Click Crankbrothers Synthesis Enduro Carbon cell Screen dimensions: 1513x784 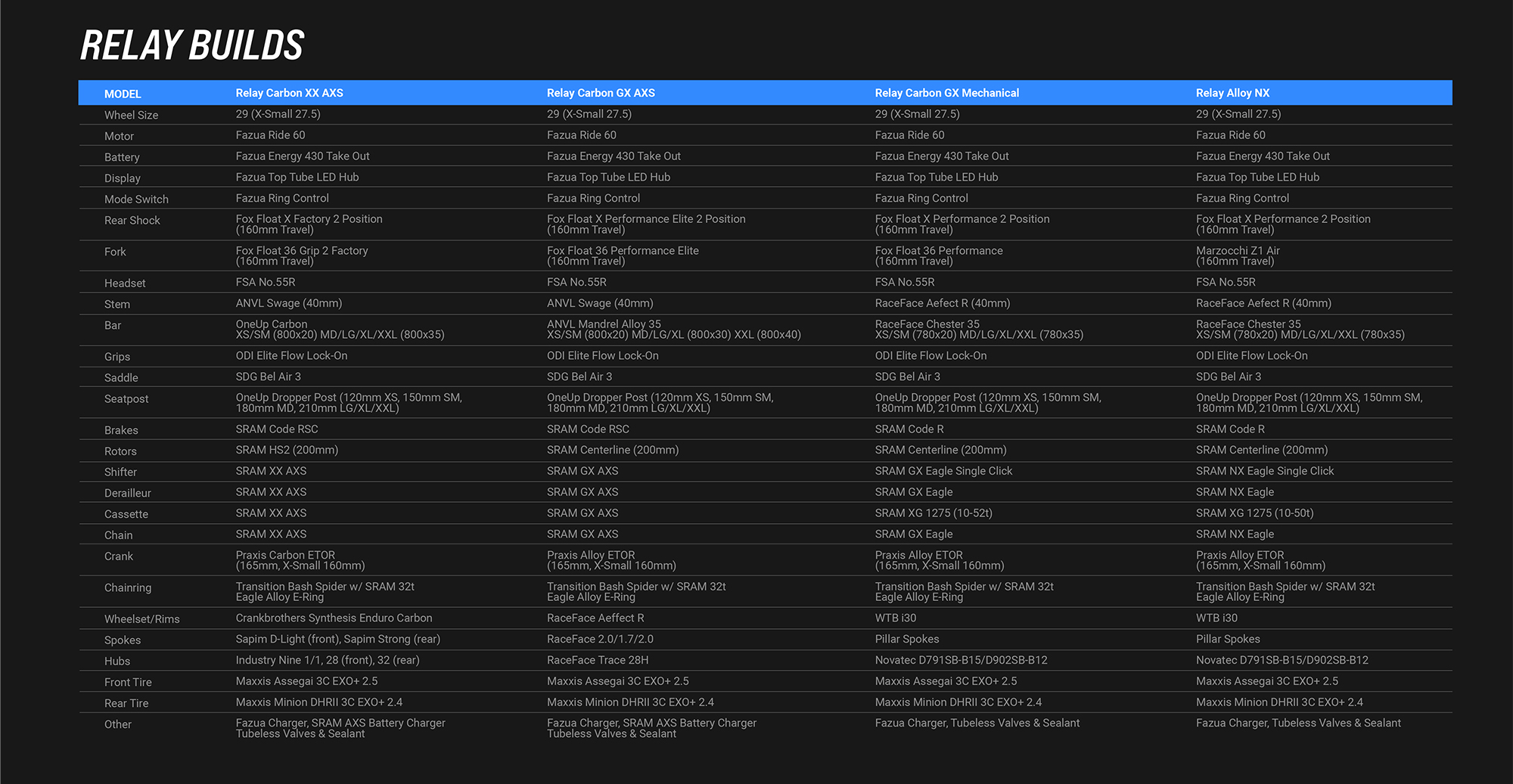point(334,618)
